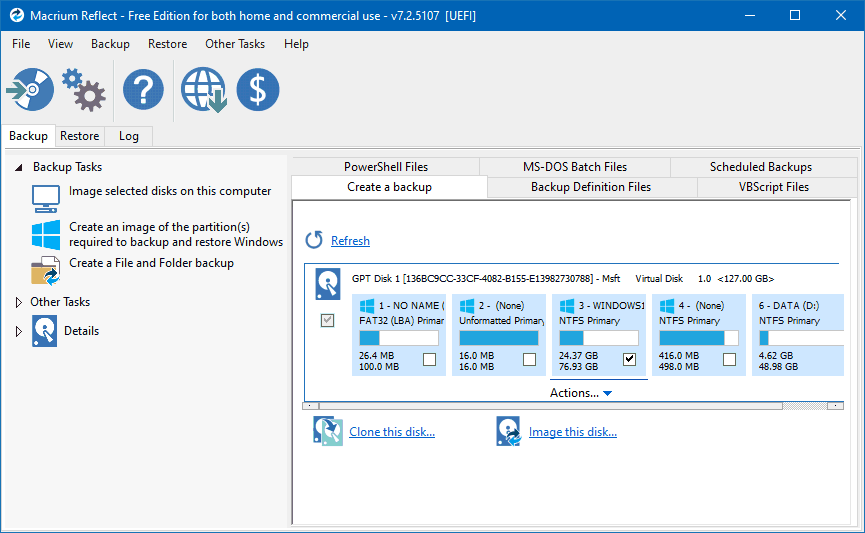Click the Clone this disk... link
865x533 pixels.
[392, 431]
